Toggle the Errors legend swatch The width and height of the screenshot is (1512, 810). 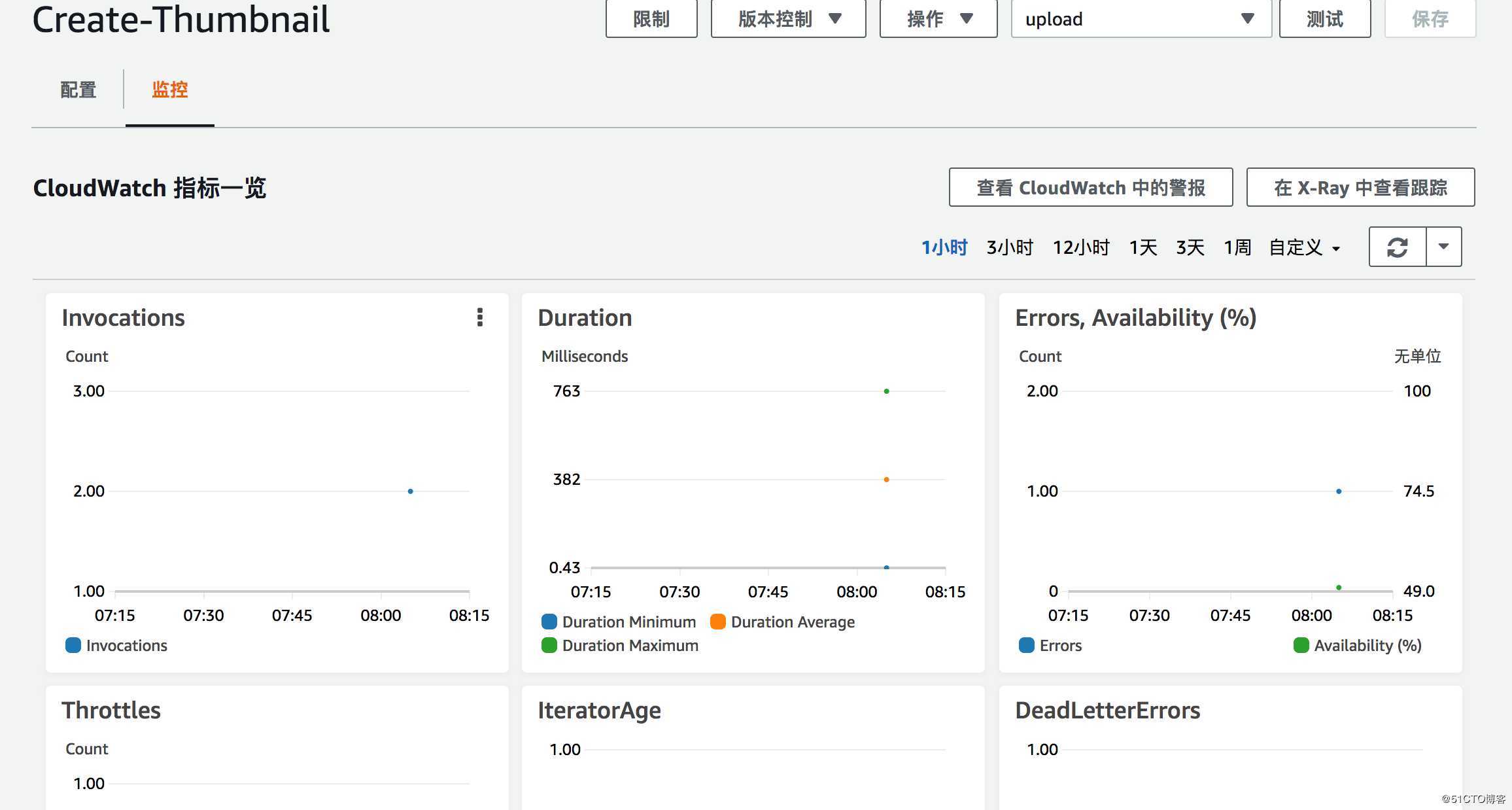tap(1027, 645)
